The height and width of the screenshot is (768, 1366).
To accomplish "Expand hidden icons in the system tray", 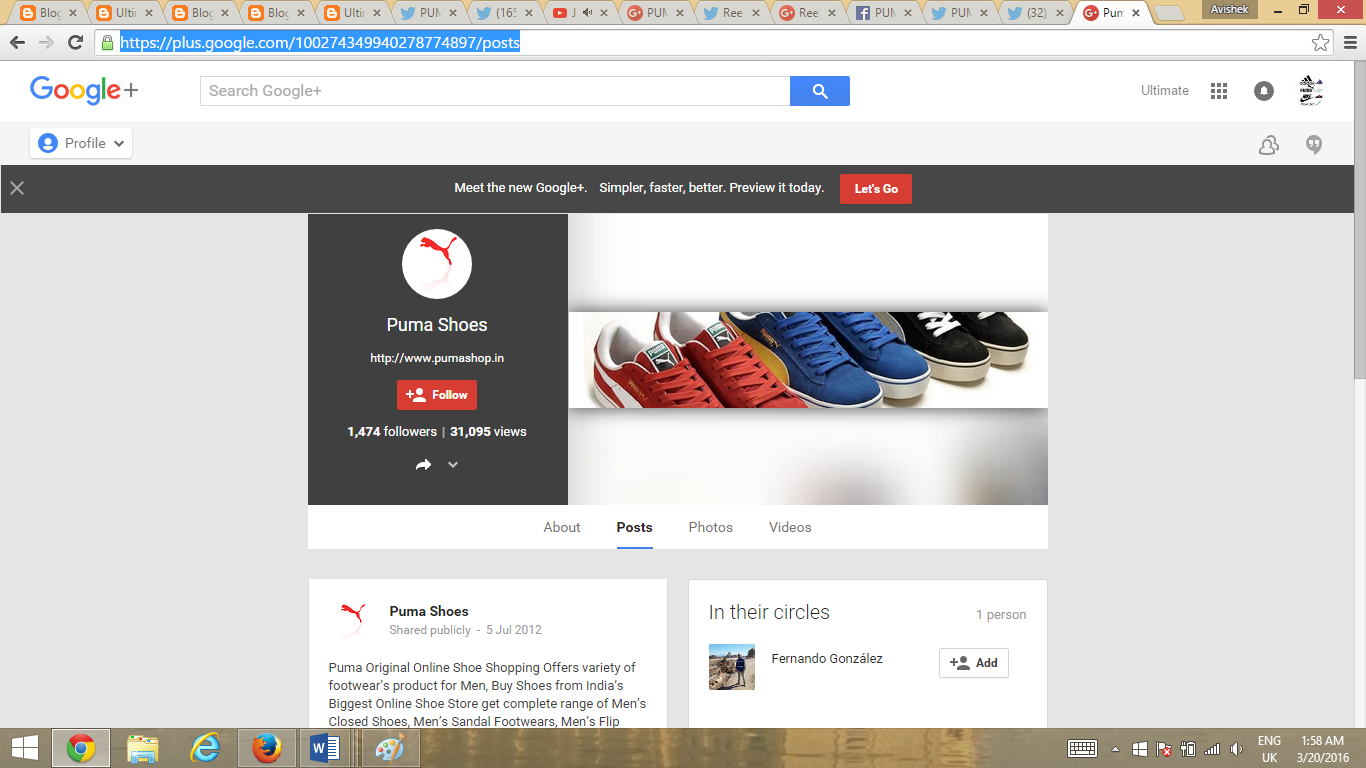I will click(1115, 747).
